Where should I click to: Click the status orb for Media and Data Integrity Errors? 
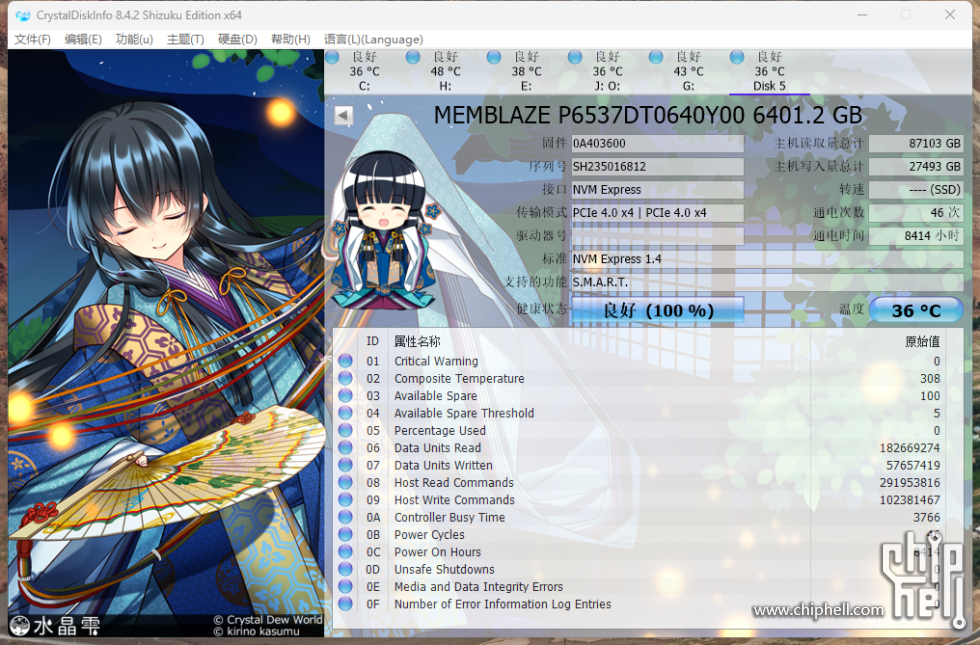click(345, 586)
